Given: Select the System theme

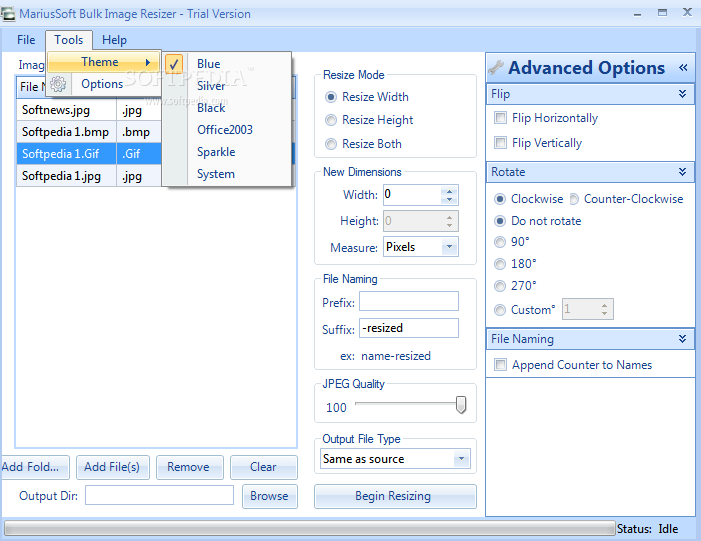Looking at the screenshot, I should tap(215, 174).
